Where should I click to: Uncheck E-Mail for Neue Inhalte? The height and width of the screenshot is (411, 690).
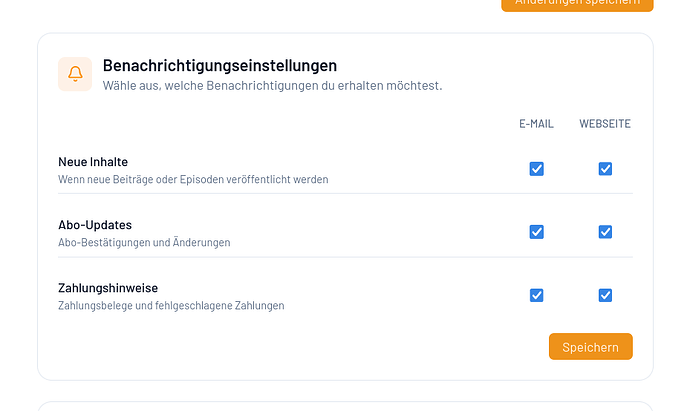(536, 169)
